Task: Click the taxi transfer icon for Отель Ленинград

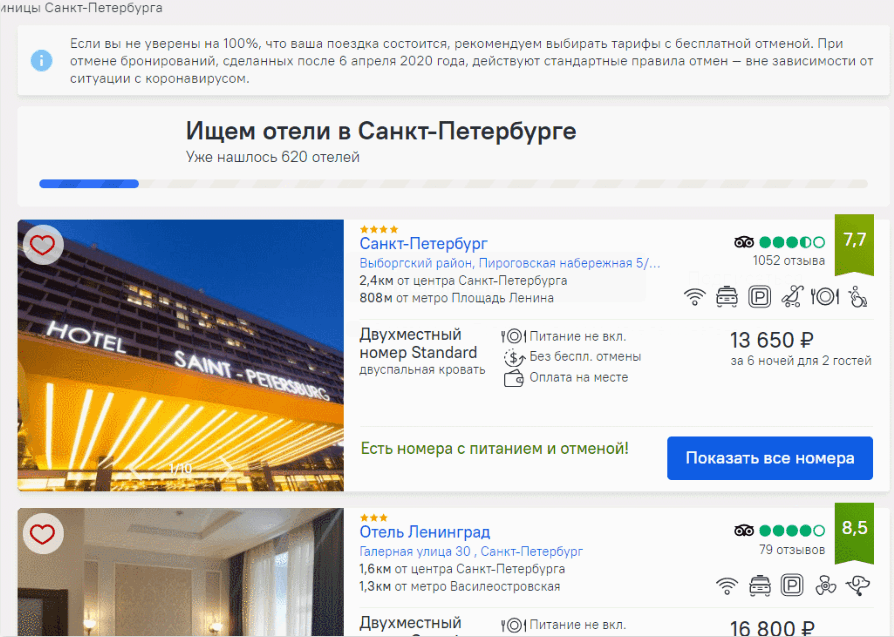Action: 759,586
